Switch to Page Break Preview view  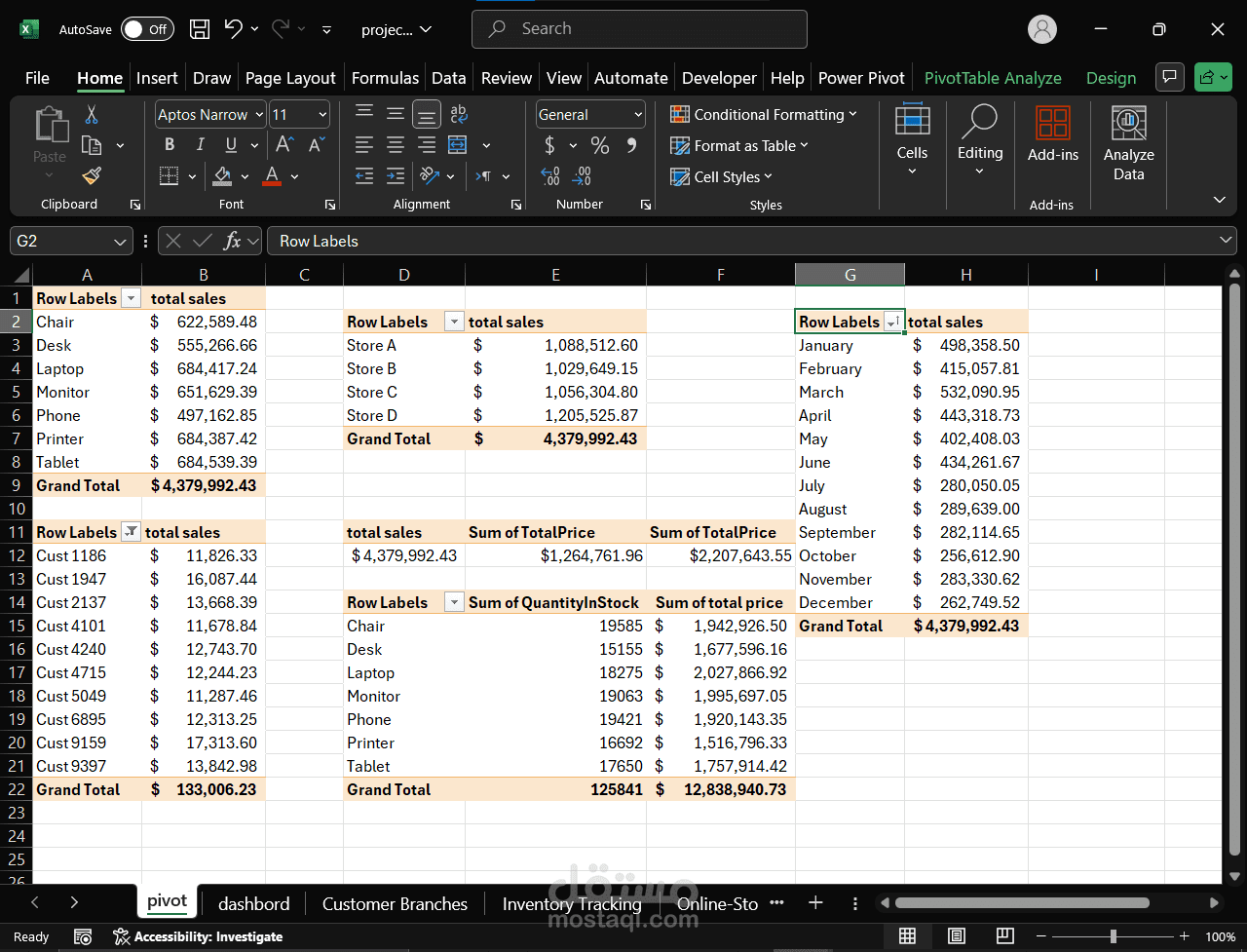[1004, 936]
